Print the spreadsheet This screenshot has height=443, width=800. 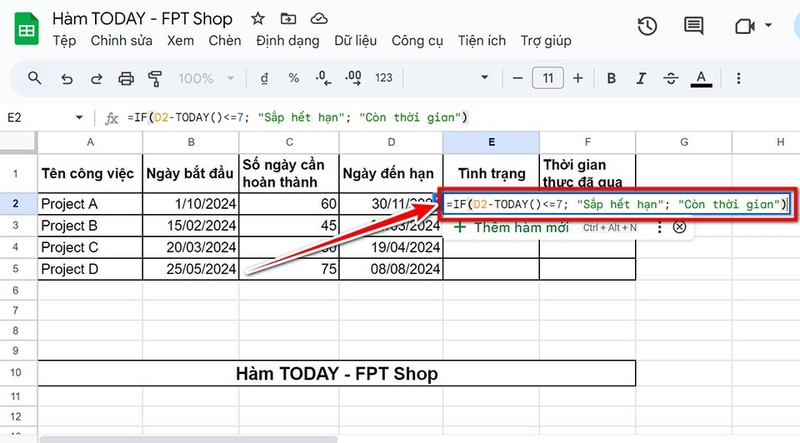[126, 79]
